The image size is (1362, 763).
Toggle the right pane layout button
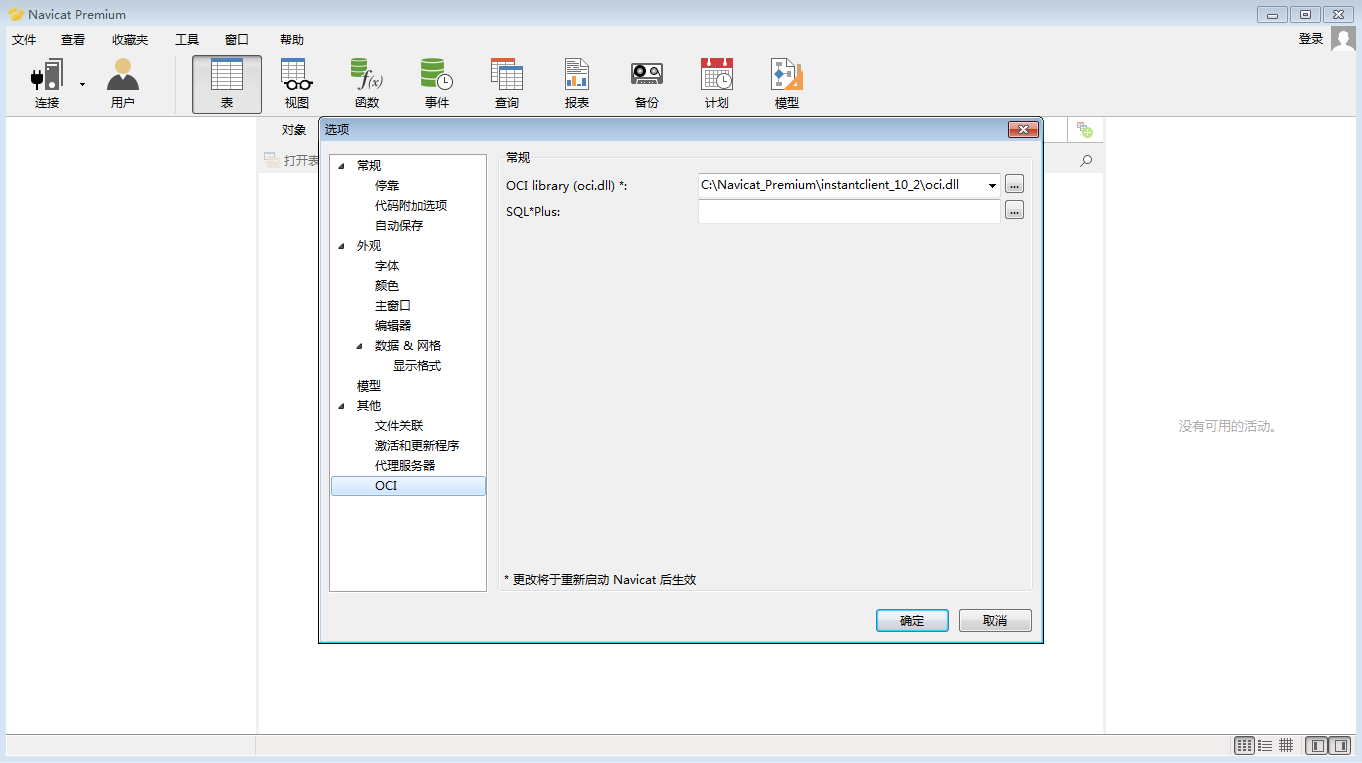coord(1340,745)
